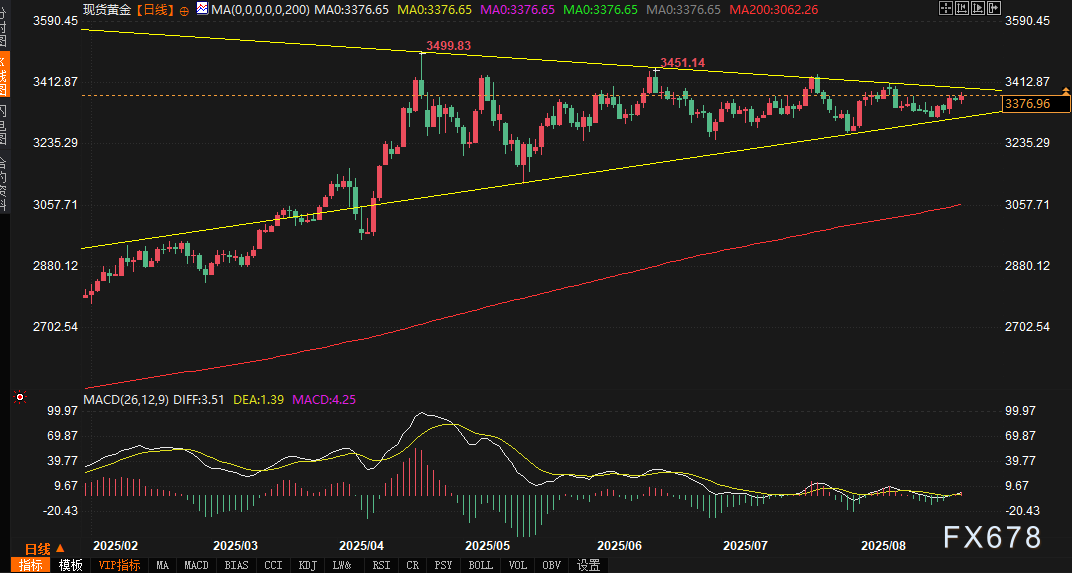Toggle the MACD indicator button
This screenshot has height=573, width=1072.
197,565
